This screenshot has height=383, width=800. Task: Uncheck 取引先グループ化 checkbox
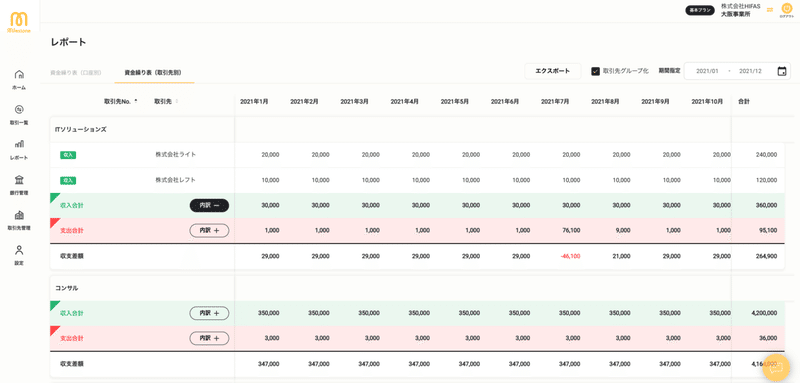(x=595, y=71)
